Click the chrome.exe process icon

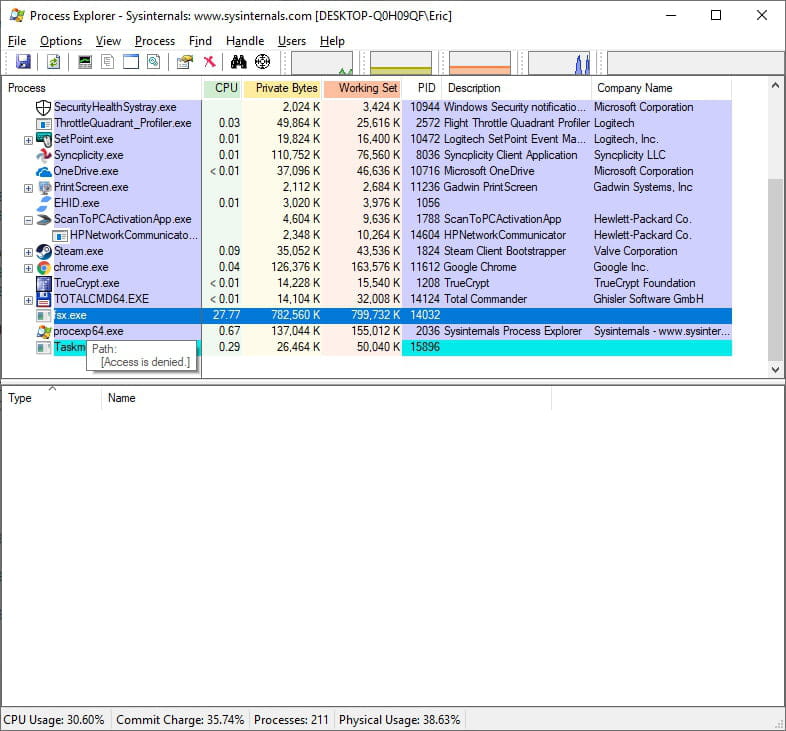[44, 267]
